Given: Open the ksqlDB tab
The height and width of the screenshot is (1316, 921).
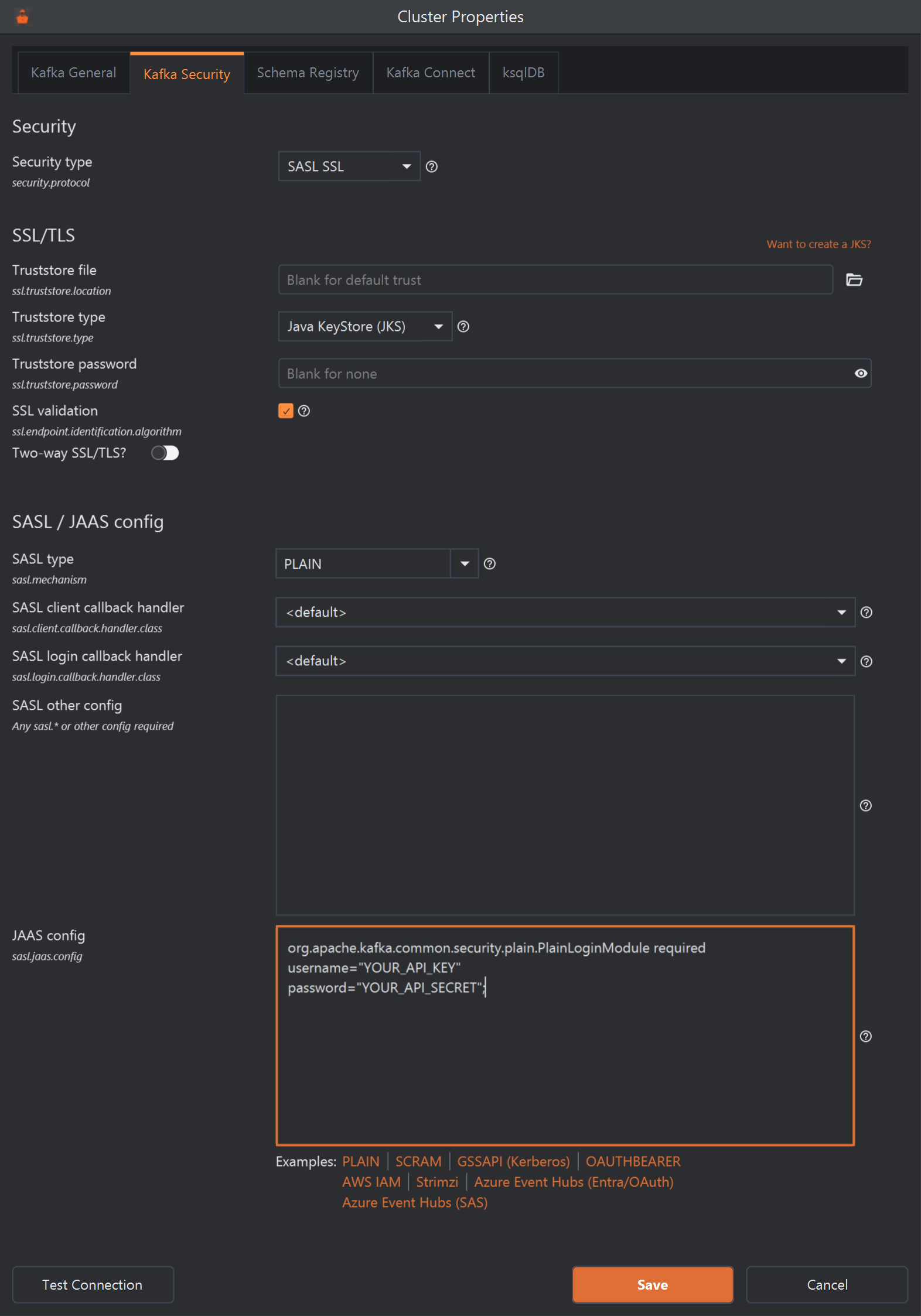Looking at the screenshot, I should click(x=524, y=73).
